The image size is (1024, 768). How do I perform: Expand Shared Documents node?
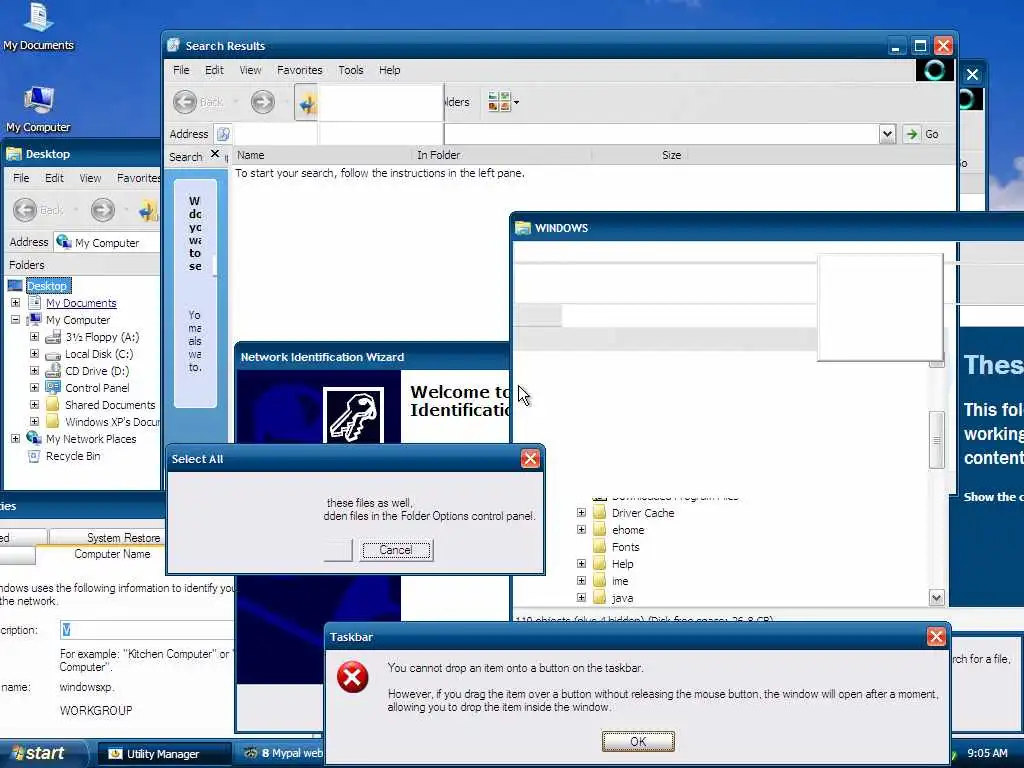(x=35, y=404)
